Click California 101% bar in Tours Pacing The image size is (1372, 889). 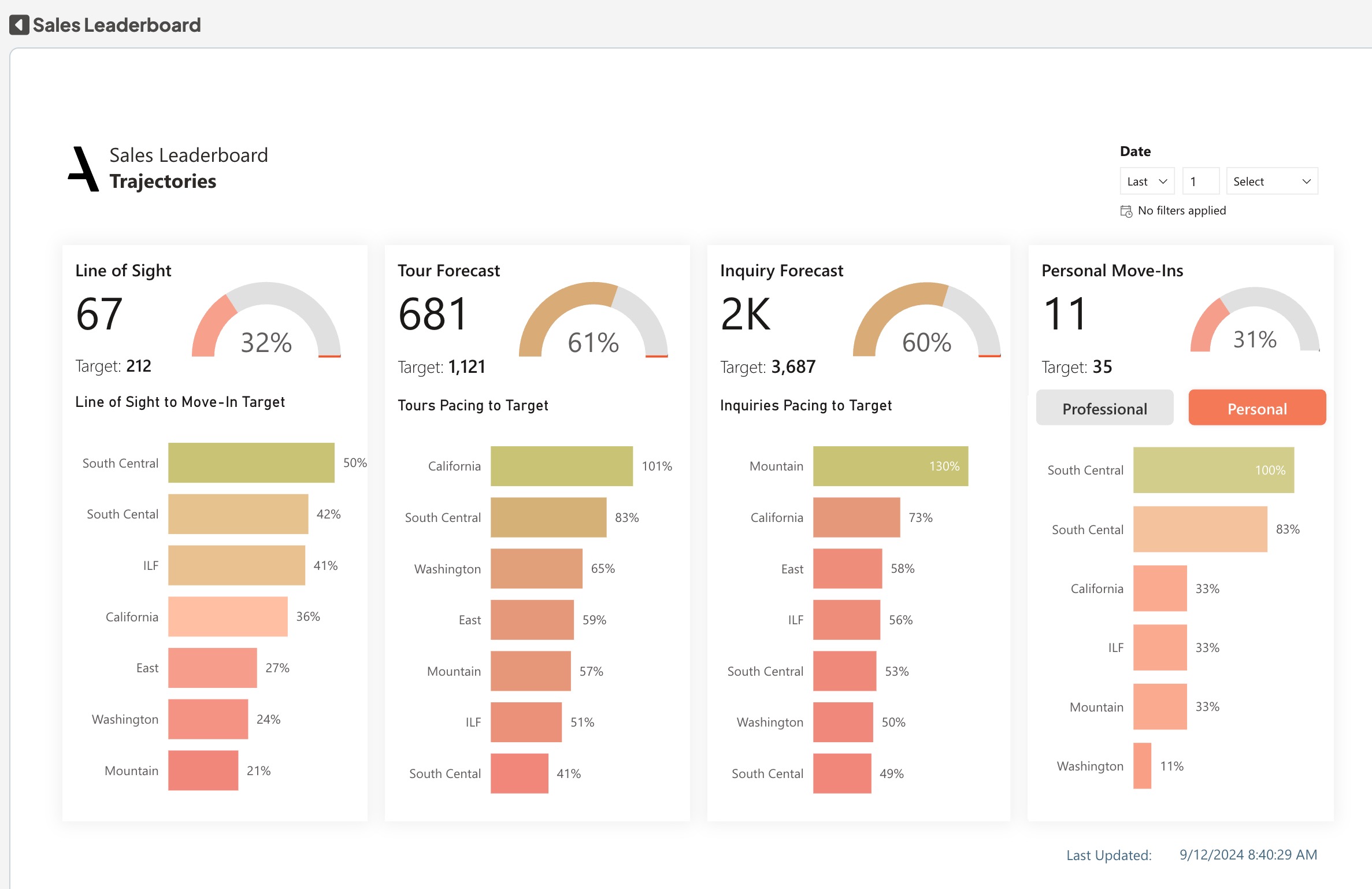point(561,466)
